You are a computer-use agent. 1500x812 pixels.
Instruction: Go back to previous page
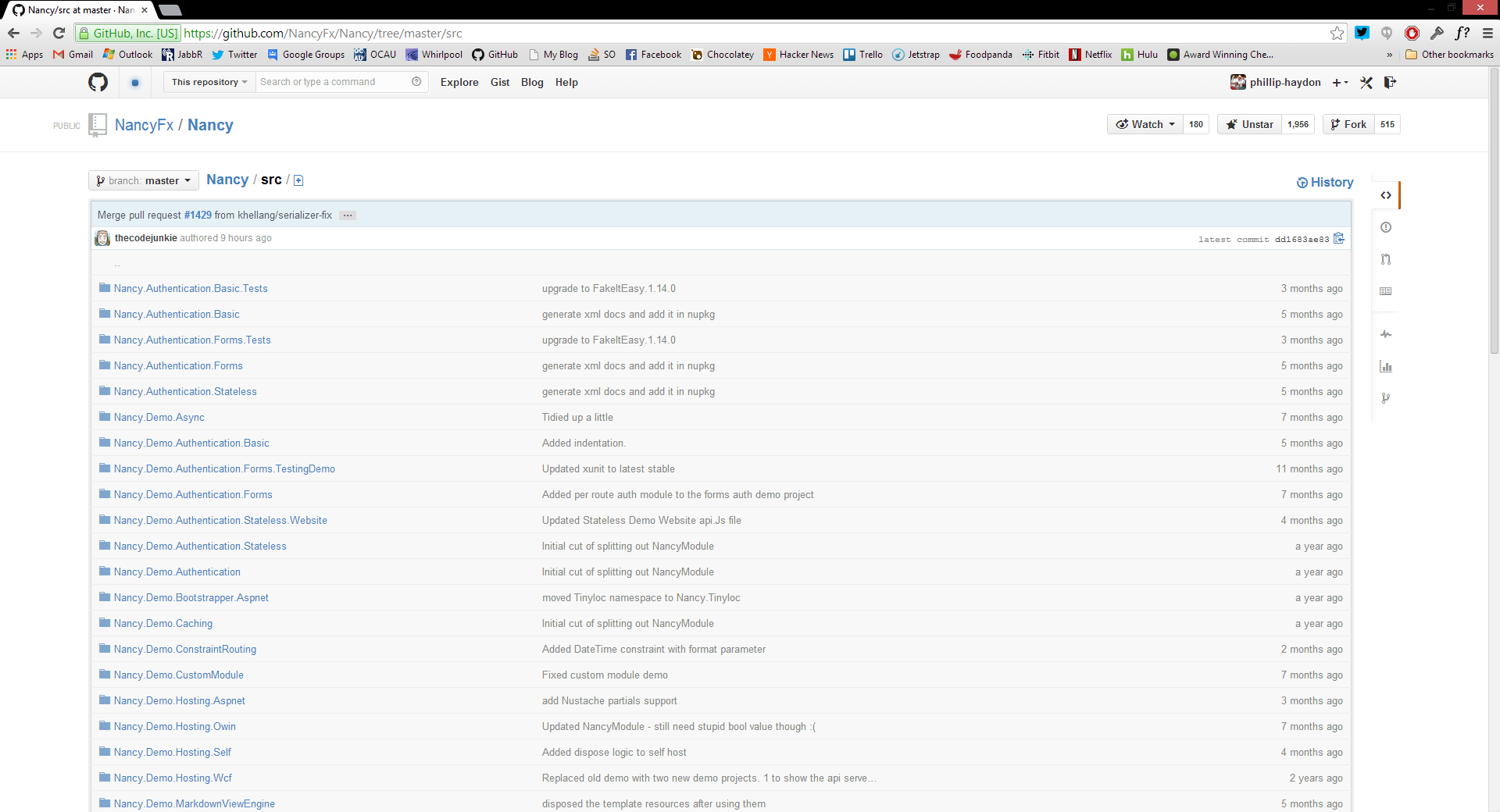pos(13,33)
